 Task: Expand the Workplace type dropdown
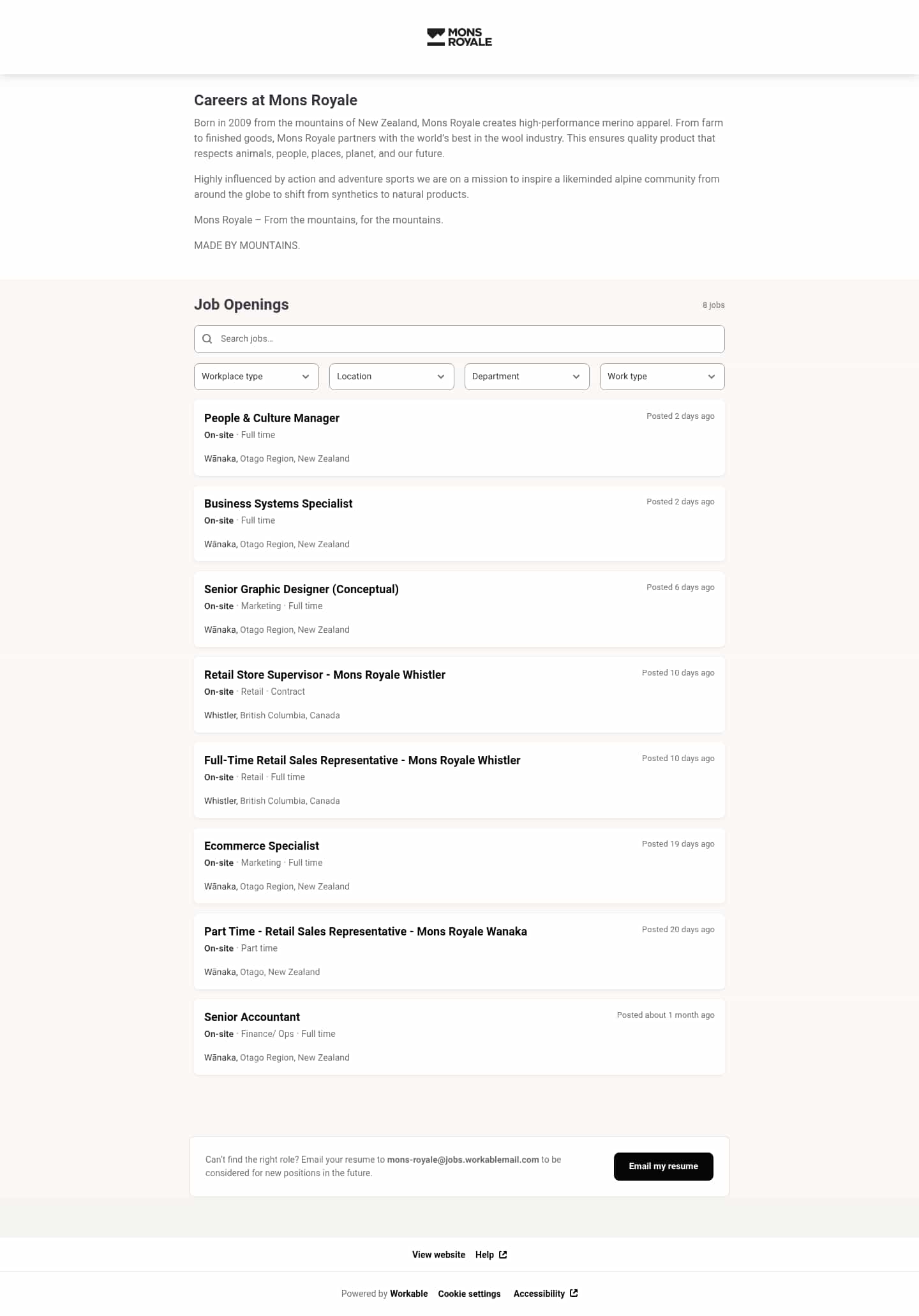tap(257, 377)
